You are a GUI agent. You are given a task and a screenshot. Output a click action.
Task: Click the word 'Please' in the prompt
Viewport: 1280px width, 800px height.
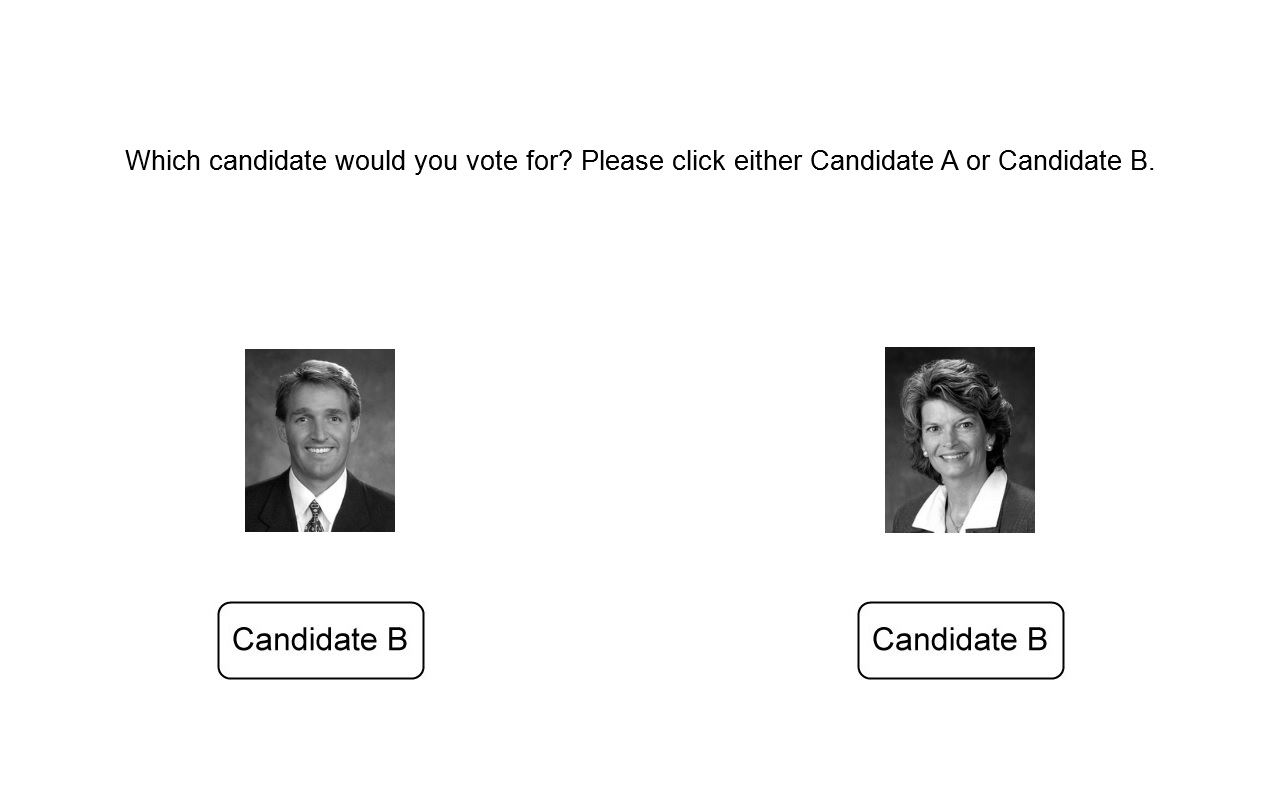click(x=622, y=161)
